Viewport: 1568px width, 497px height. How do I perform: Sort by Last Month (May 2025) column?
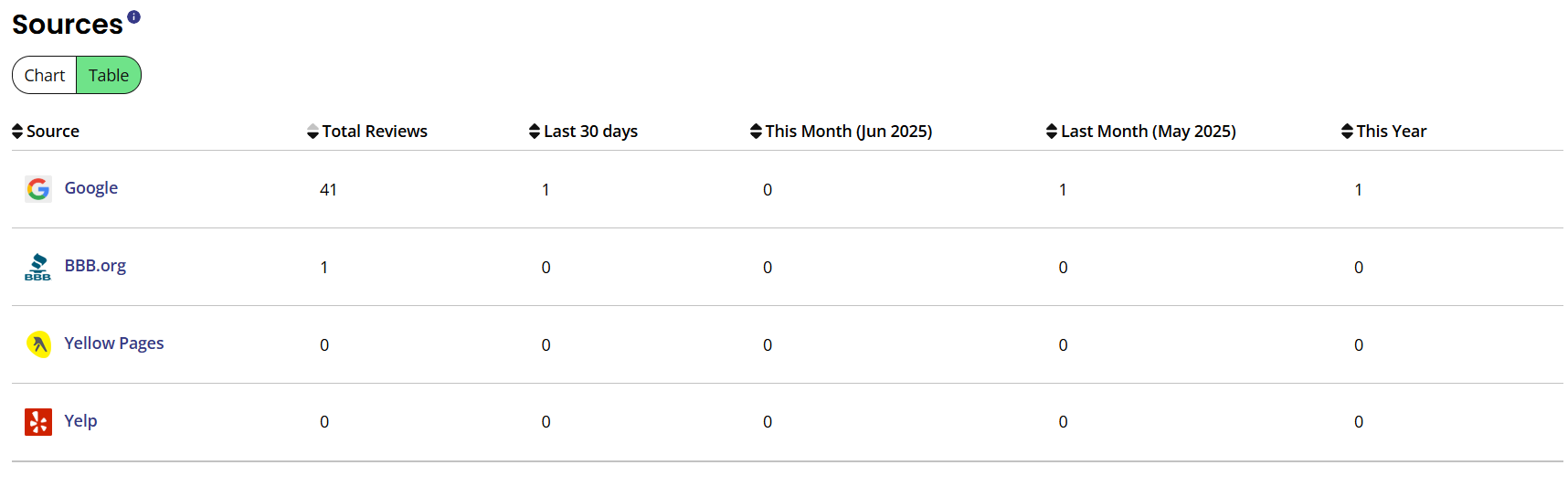tap(1140, 132)
